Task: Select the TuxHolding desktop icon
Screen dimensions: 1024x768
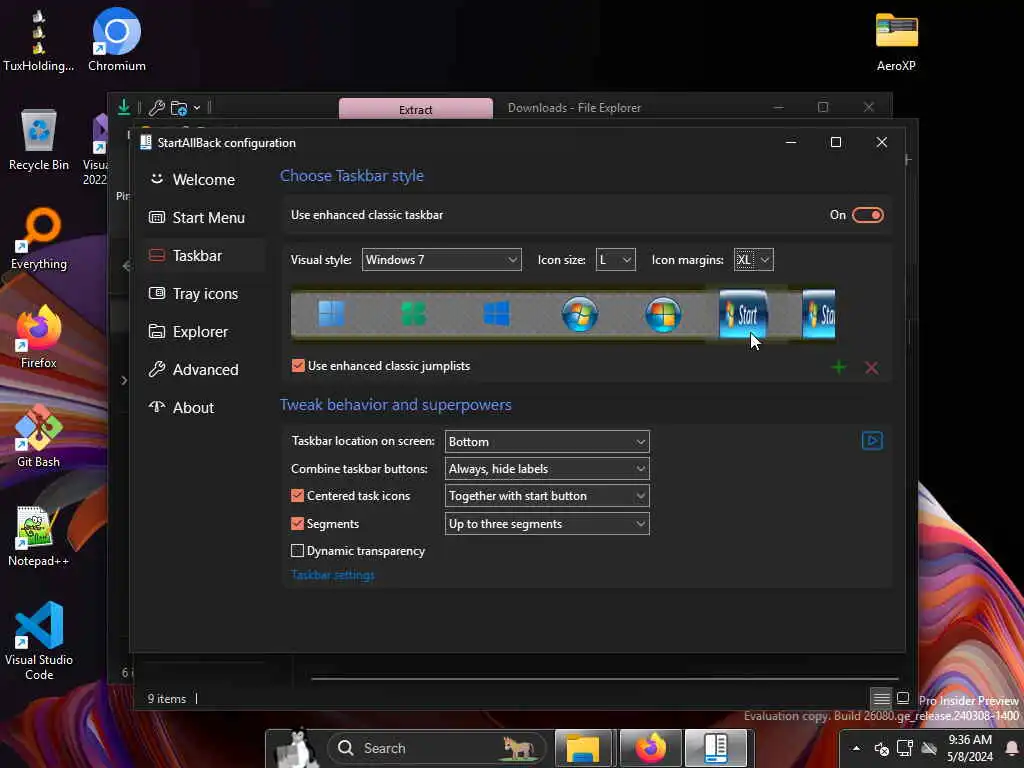Action: 39,40
